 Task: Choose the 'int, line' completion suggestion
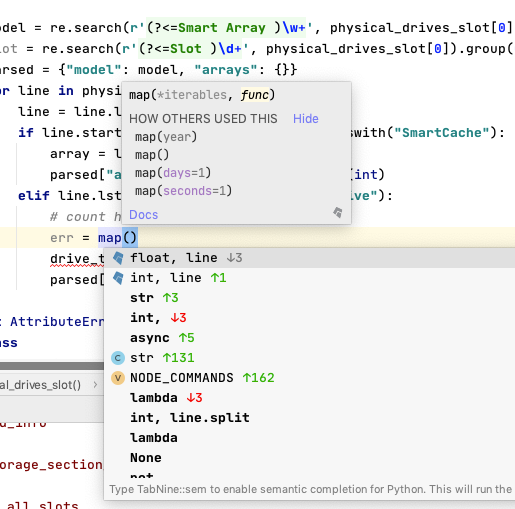tap(309, 278)
